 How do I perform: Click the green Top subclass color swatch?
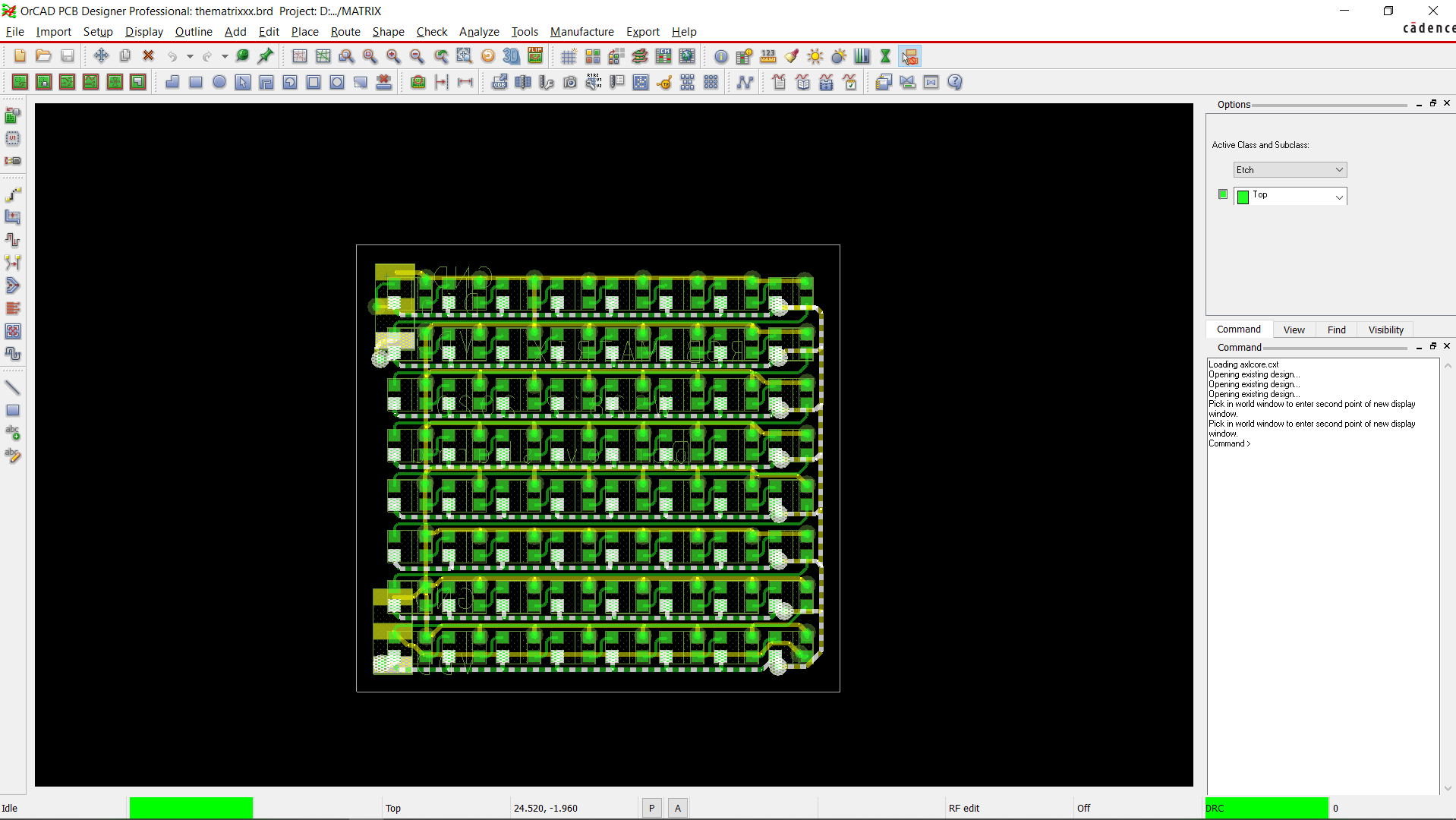tap(1242, 197)
